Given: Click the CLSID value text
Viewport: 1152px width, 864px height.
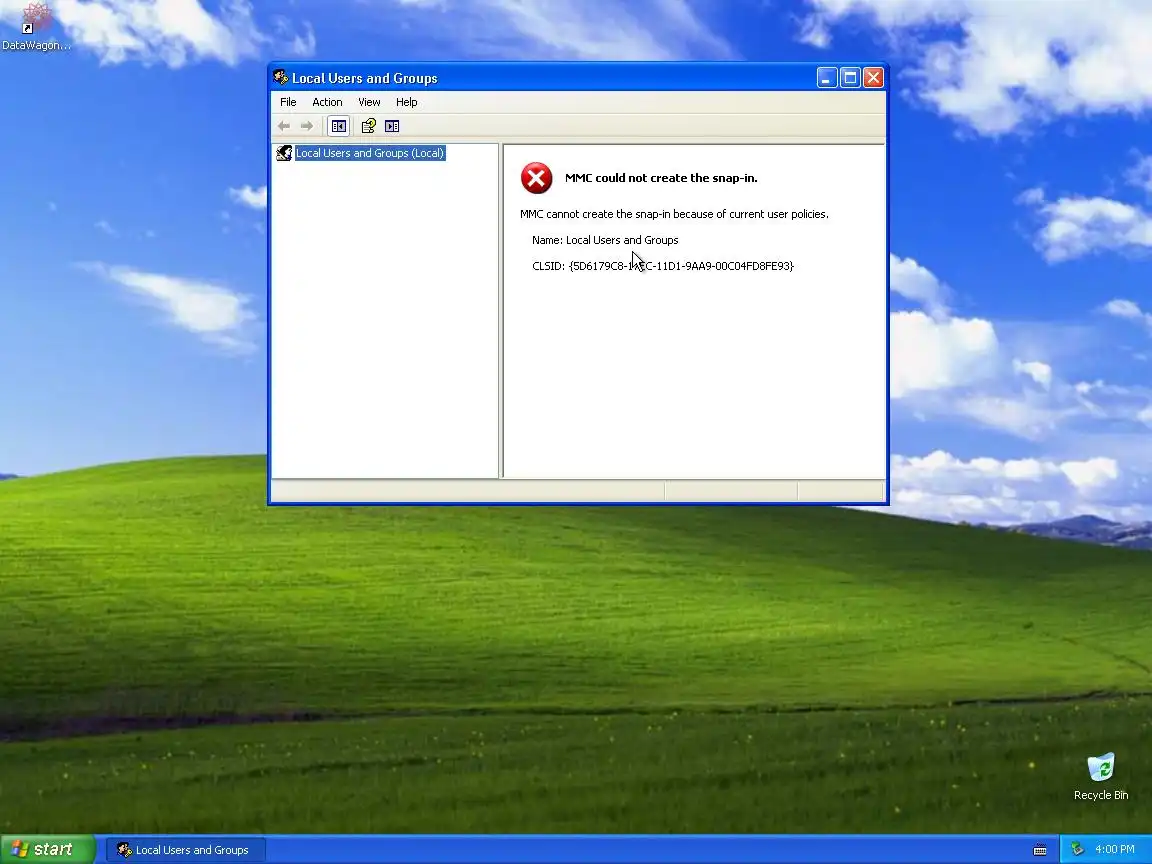Looking at the screenshot, I should pyautogui.click(x=681, y=266).
